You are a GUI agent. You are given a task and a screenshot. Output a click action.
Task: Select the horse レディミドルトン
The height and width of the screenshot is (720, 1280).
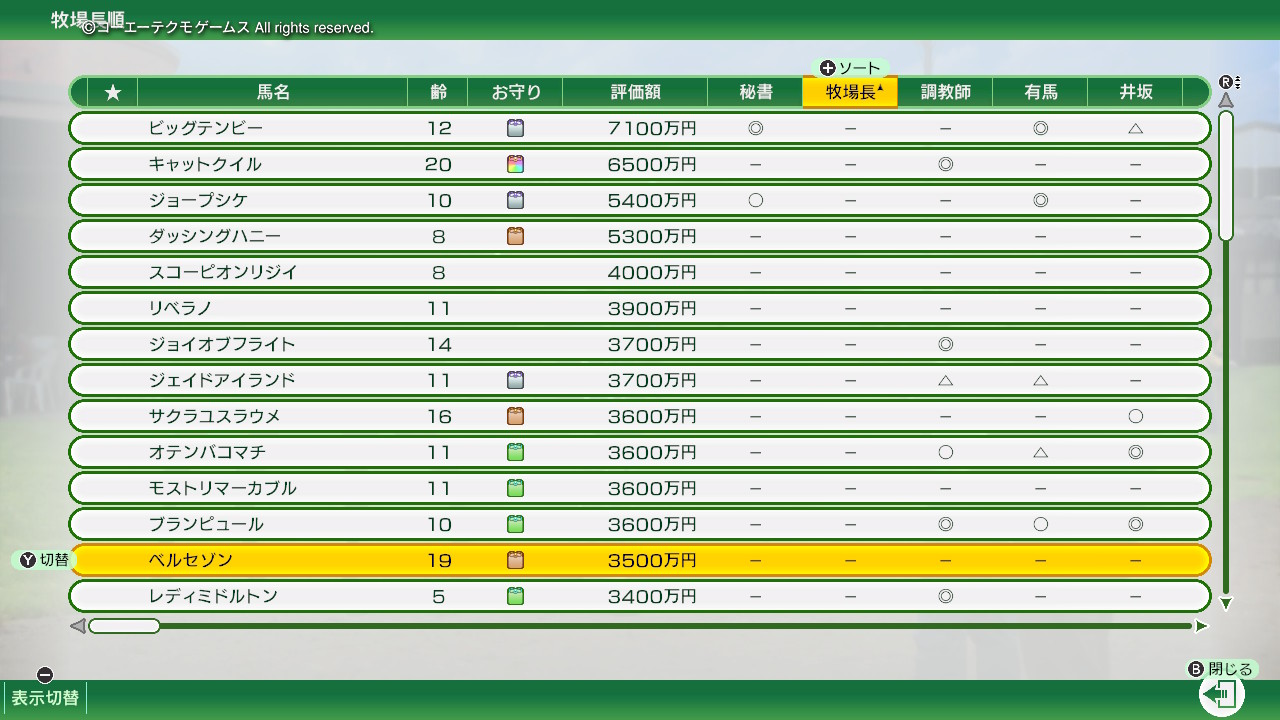coord(640,596)
